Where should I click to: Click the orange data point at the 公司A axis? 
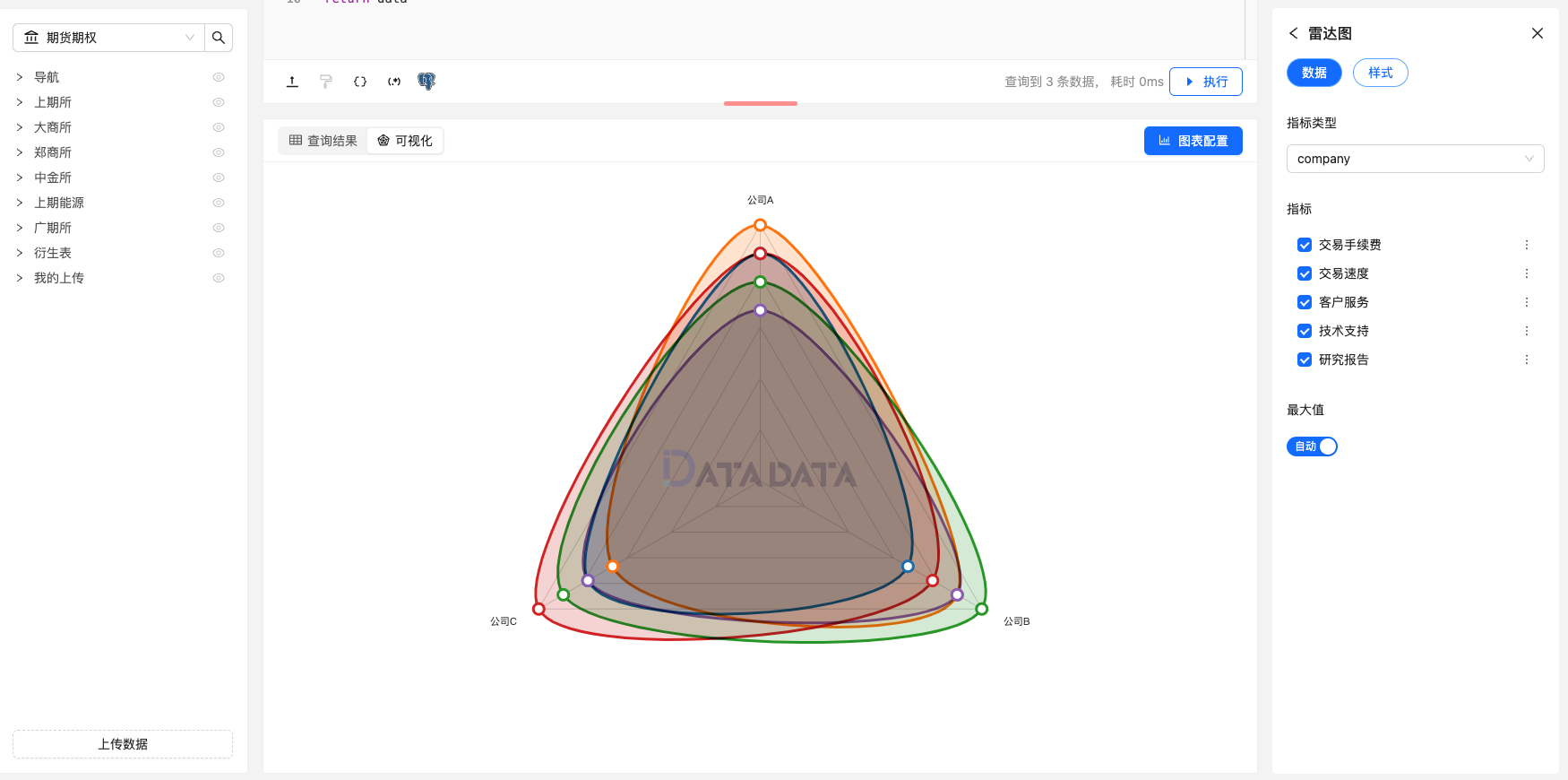[x=760, y=225]
